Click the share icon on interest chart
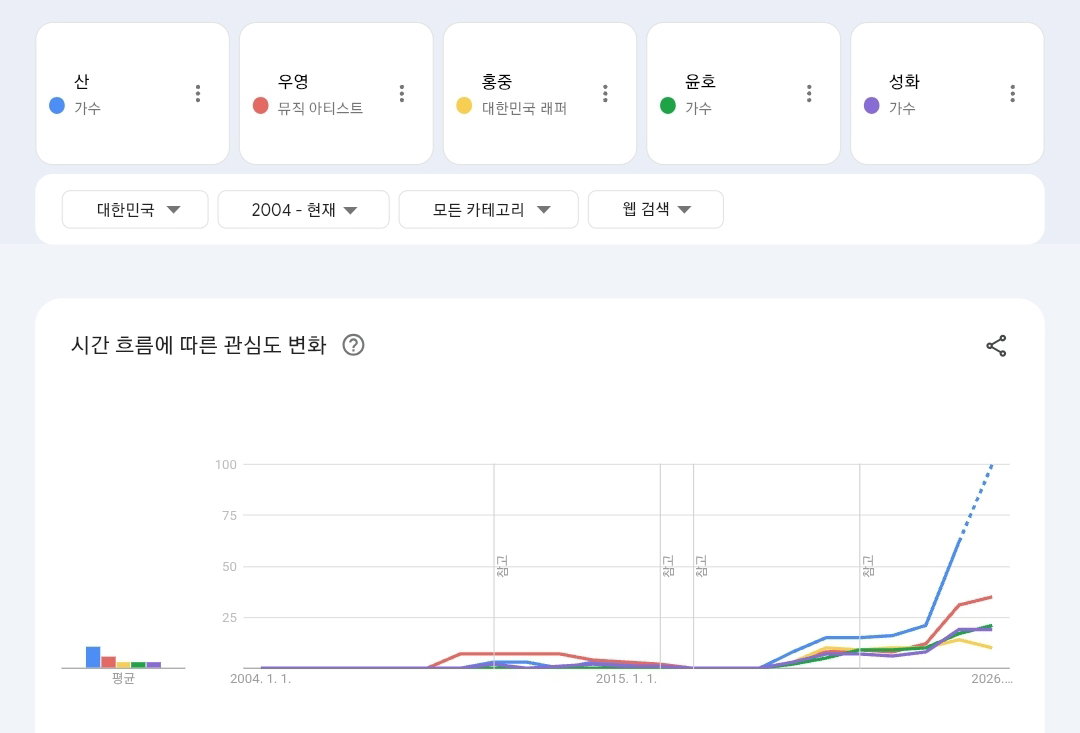Viewport: 1080px width, 733px height. (996, 346)
